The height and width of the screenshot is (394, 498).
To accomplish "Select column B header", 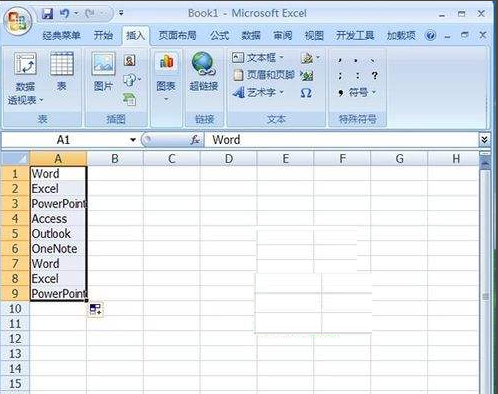I will point(115,159).
